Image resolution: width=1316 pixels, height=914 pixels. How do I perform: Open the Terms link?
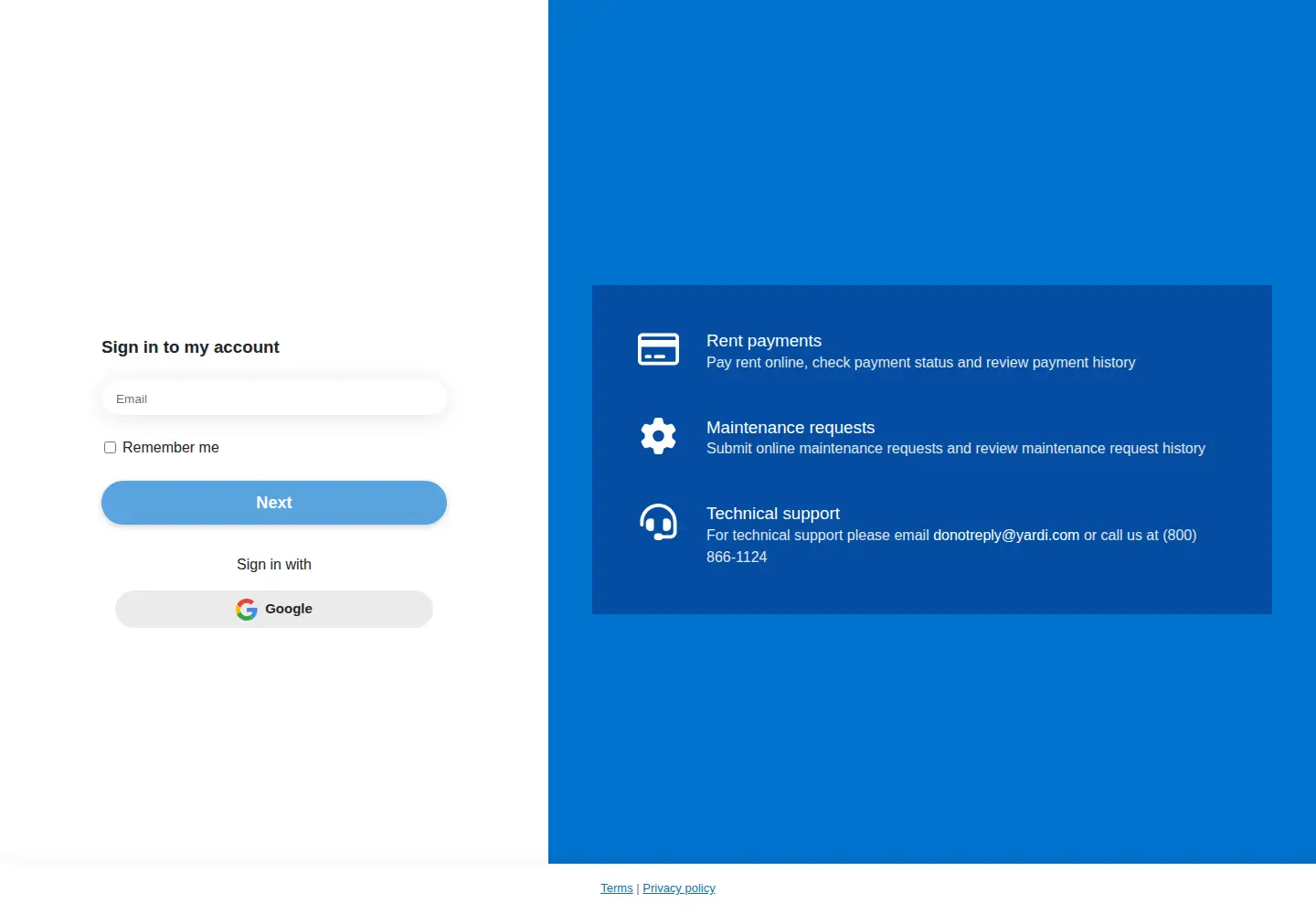(x=617, y=888)
